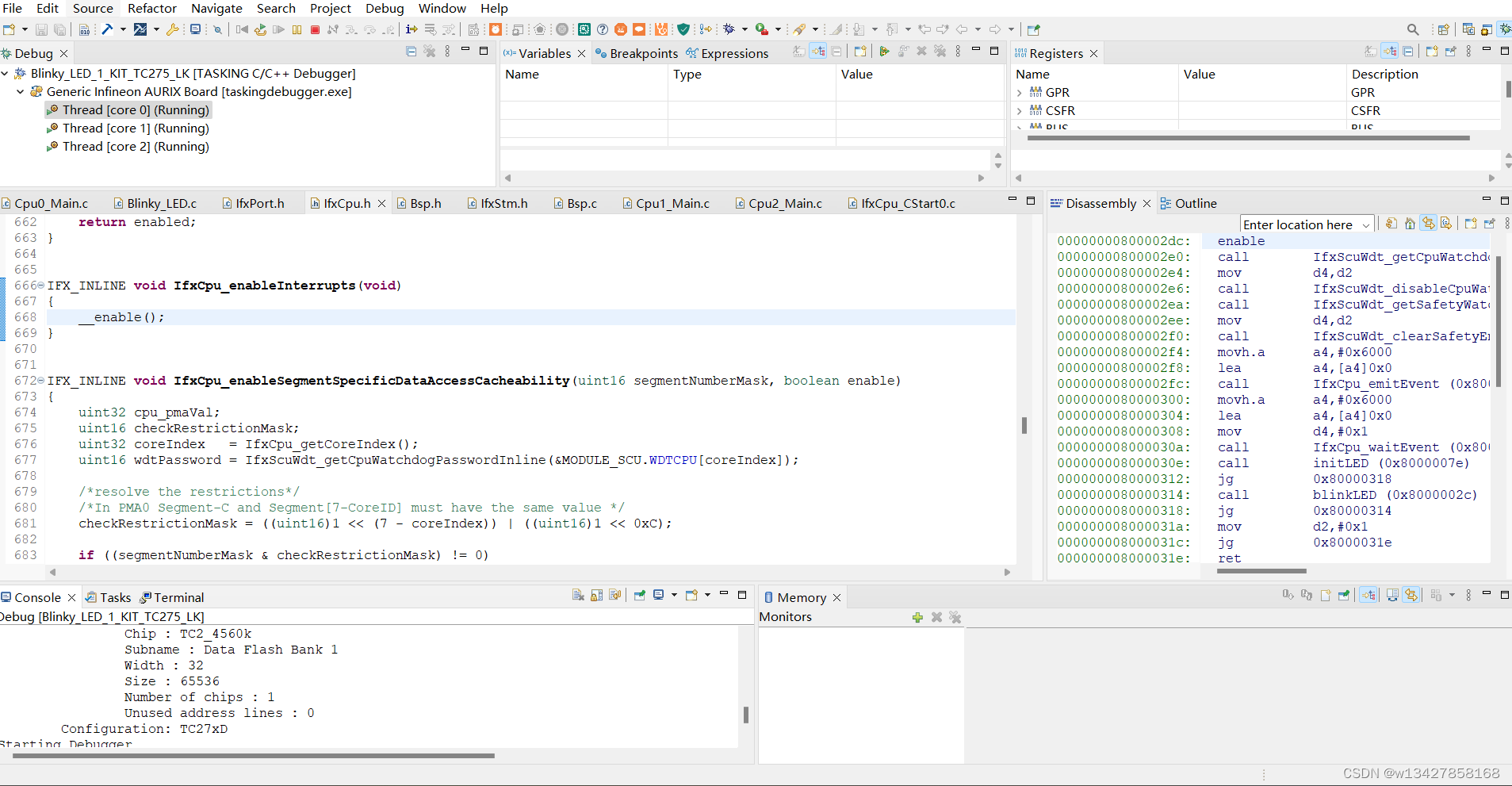Open the Debug launch dropdown arrow

coord(745,29)
